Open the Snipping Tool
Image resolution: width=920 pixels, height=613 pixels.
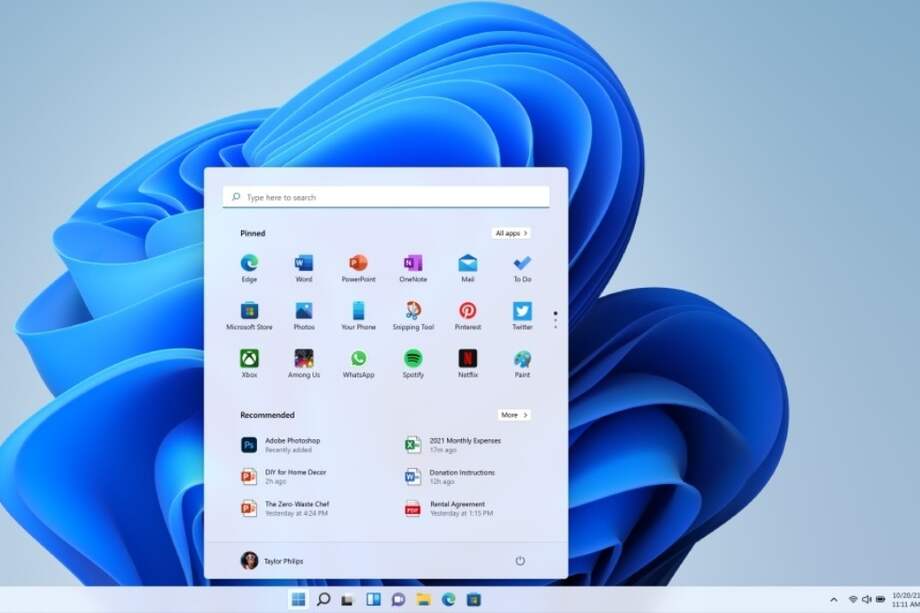coord(413,310)
